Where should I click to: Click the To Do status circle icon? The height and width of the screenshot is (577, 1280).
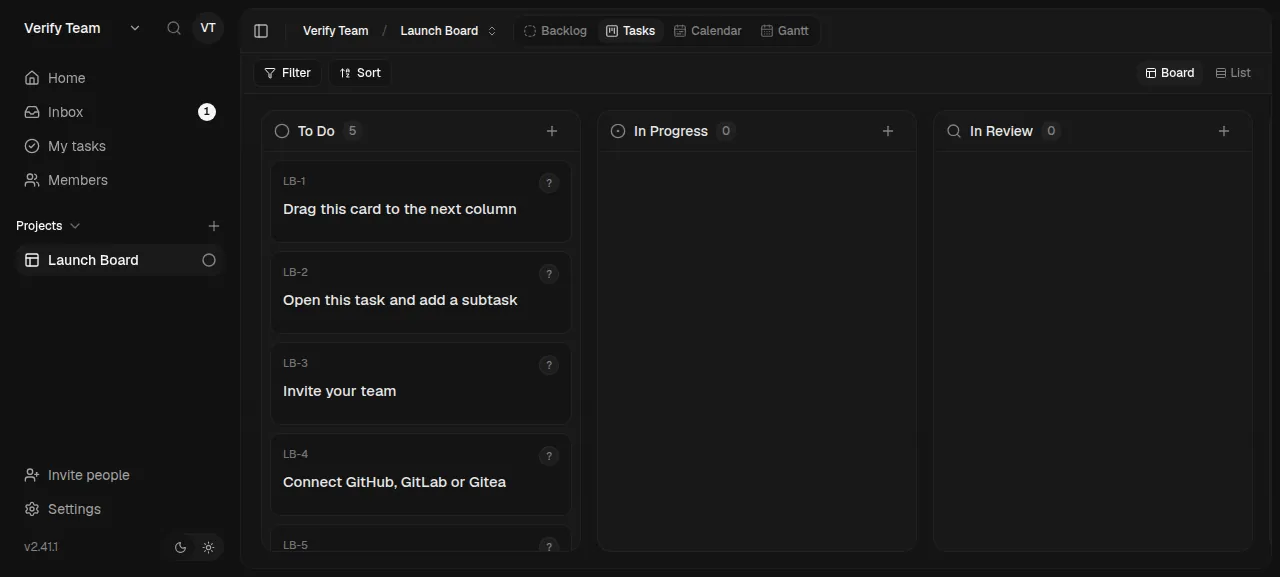tap(282, 131)
